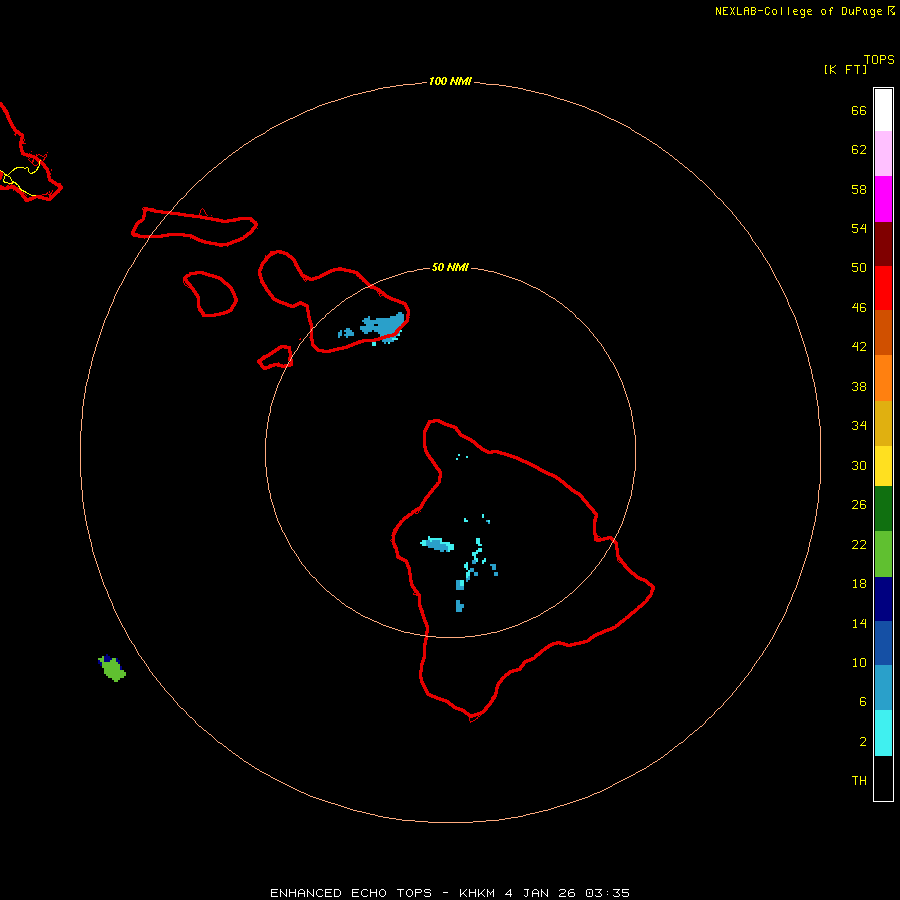Select the "2" legend value
This screenshot has width=900, height=900.
863,742
